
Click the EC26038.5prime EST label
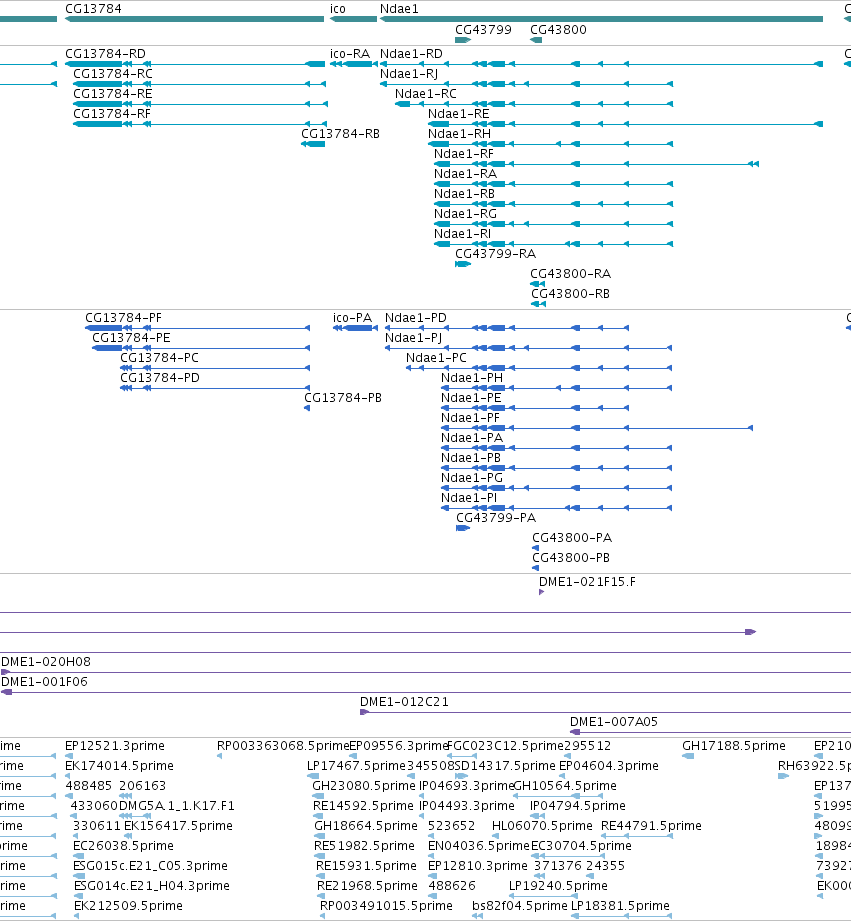tap(123, 845)
